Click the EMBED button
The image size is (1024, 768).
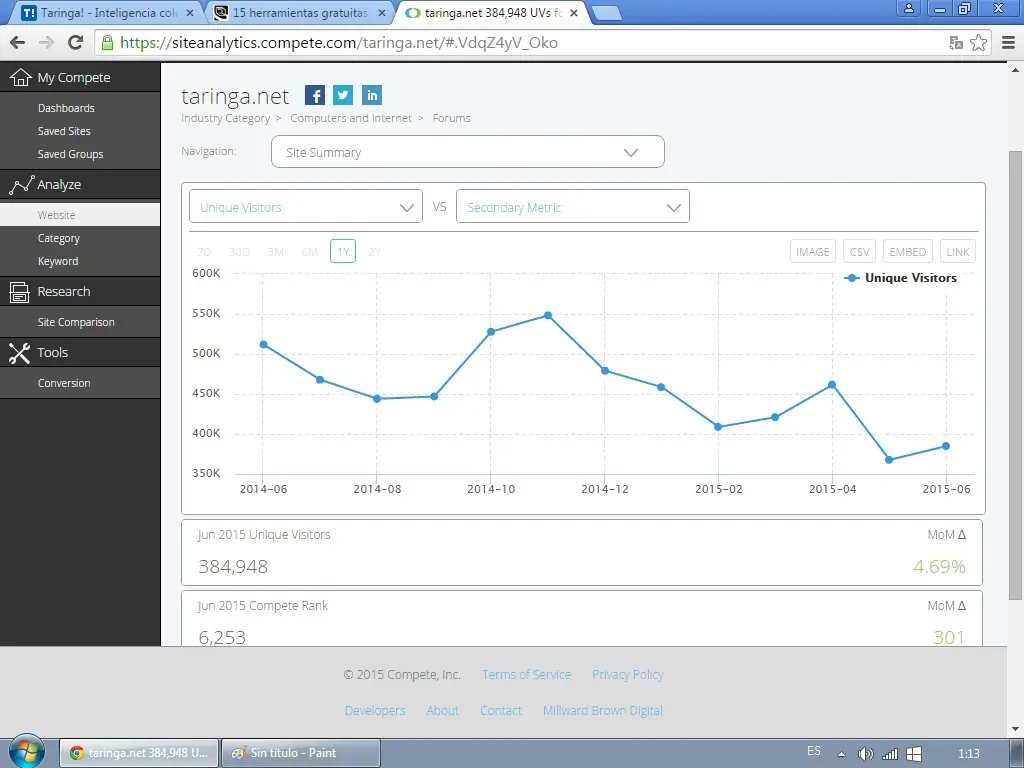click(907, 251)
